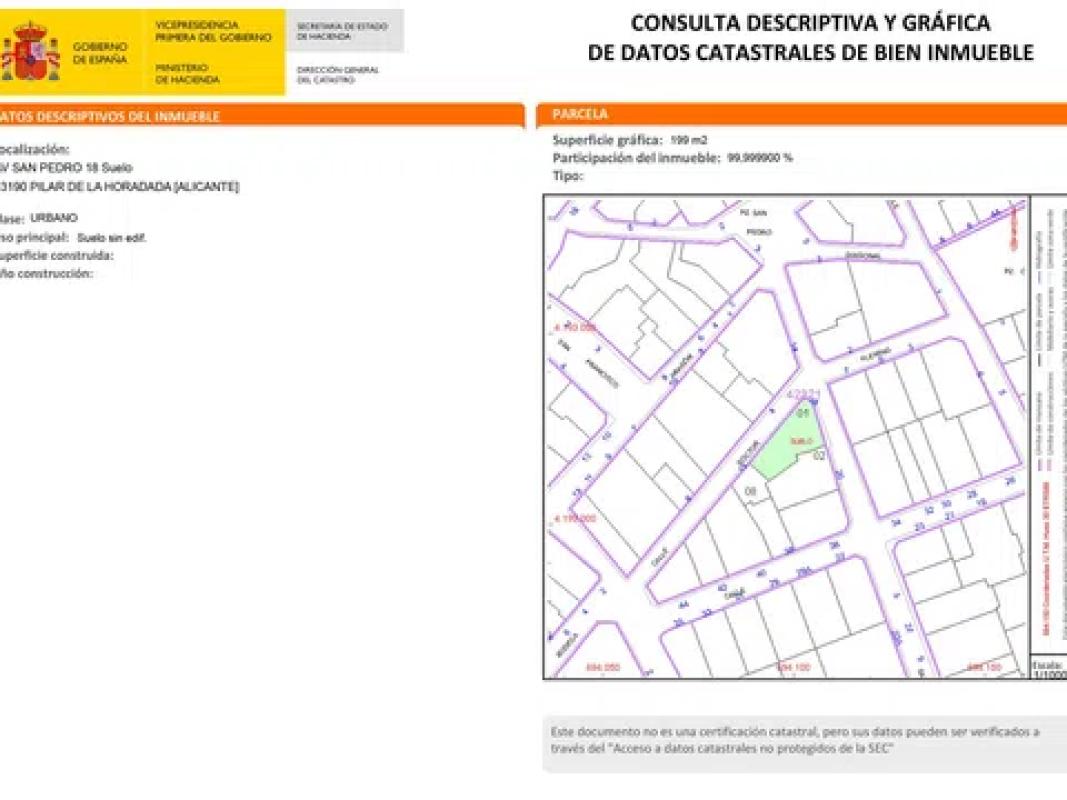Screen dimensions: 1067x800
Task: Click the 'Tipo:' label
Action: [x=568, y=176]
